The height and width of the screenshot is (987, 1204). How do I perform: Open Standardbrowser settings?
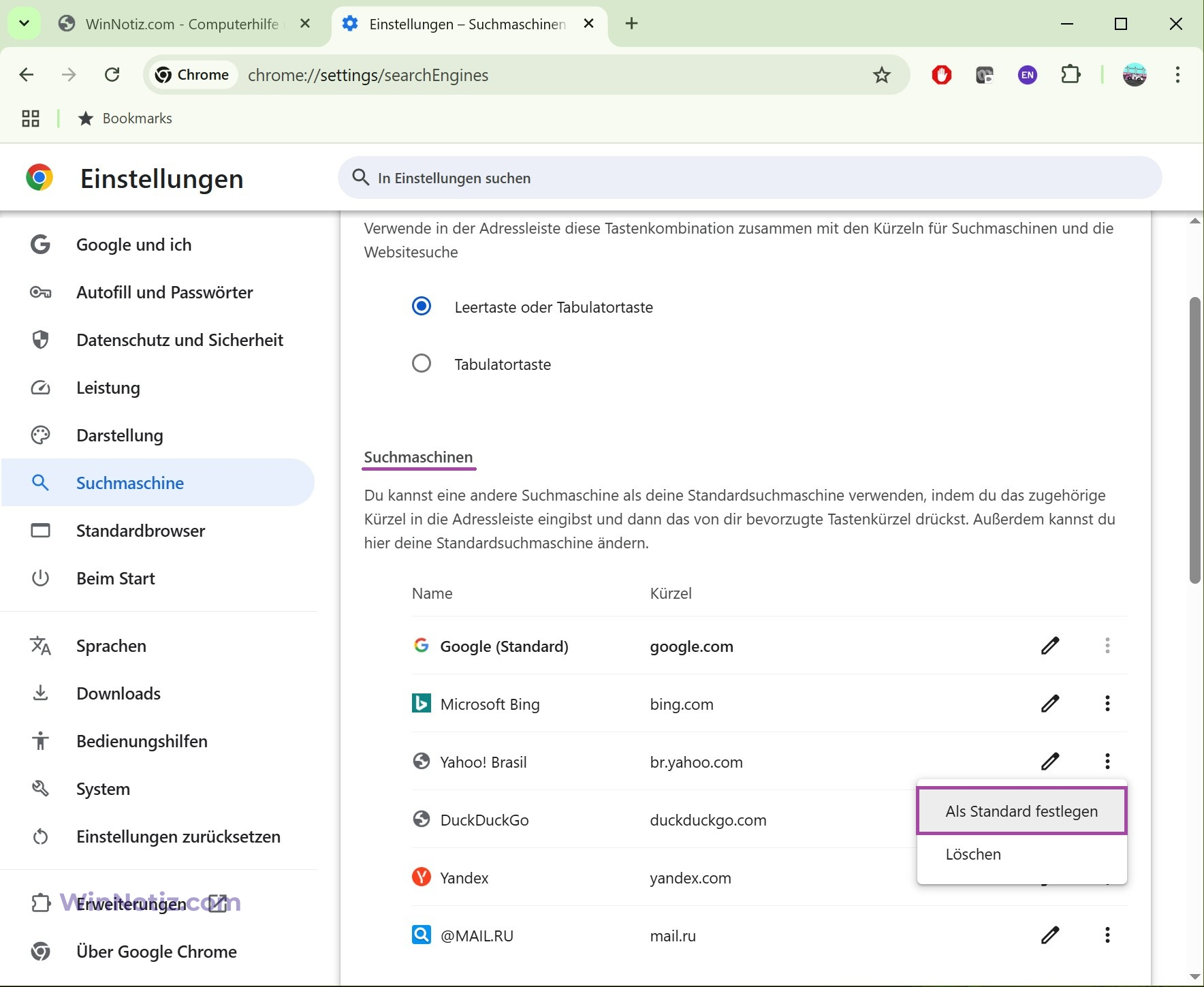pyautogui.click(x=158, y=531)
